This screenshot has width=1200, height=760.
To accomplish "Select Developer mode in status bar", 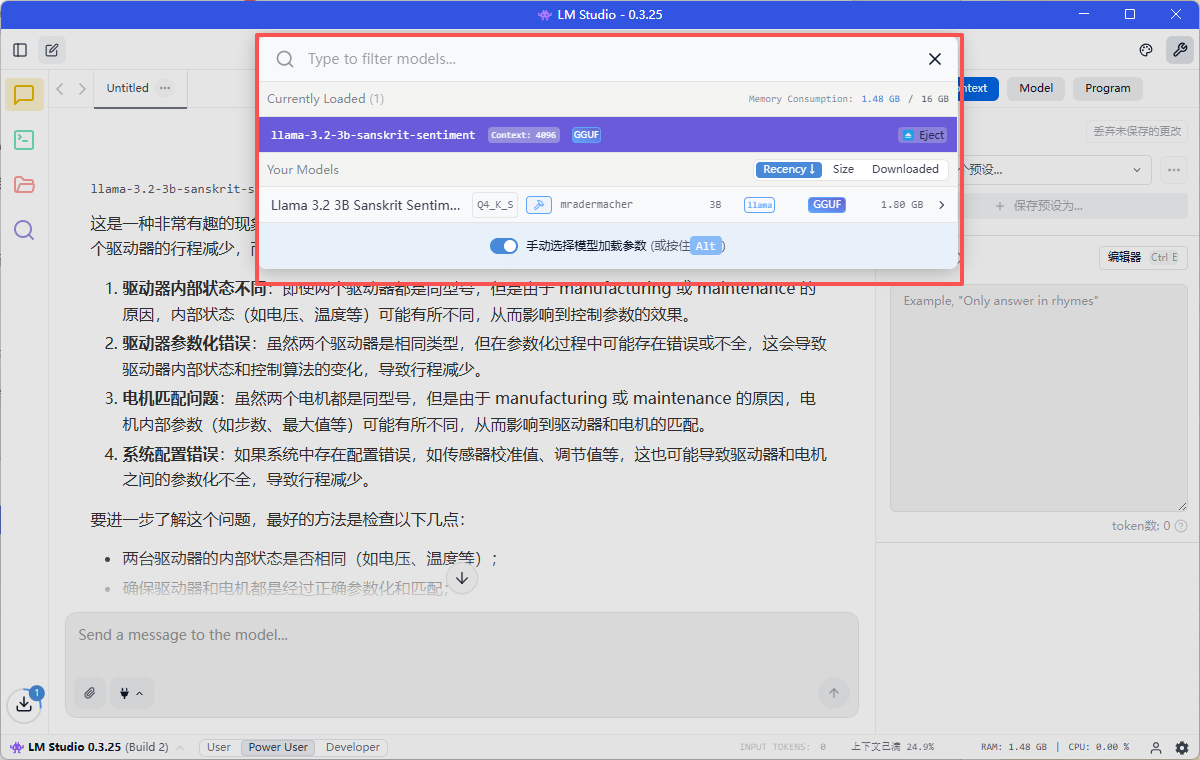I will 353,747.
